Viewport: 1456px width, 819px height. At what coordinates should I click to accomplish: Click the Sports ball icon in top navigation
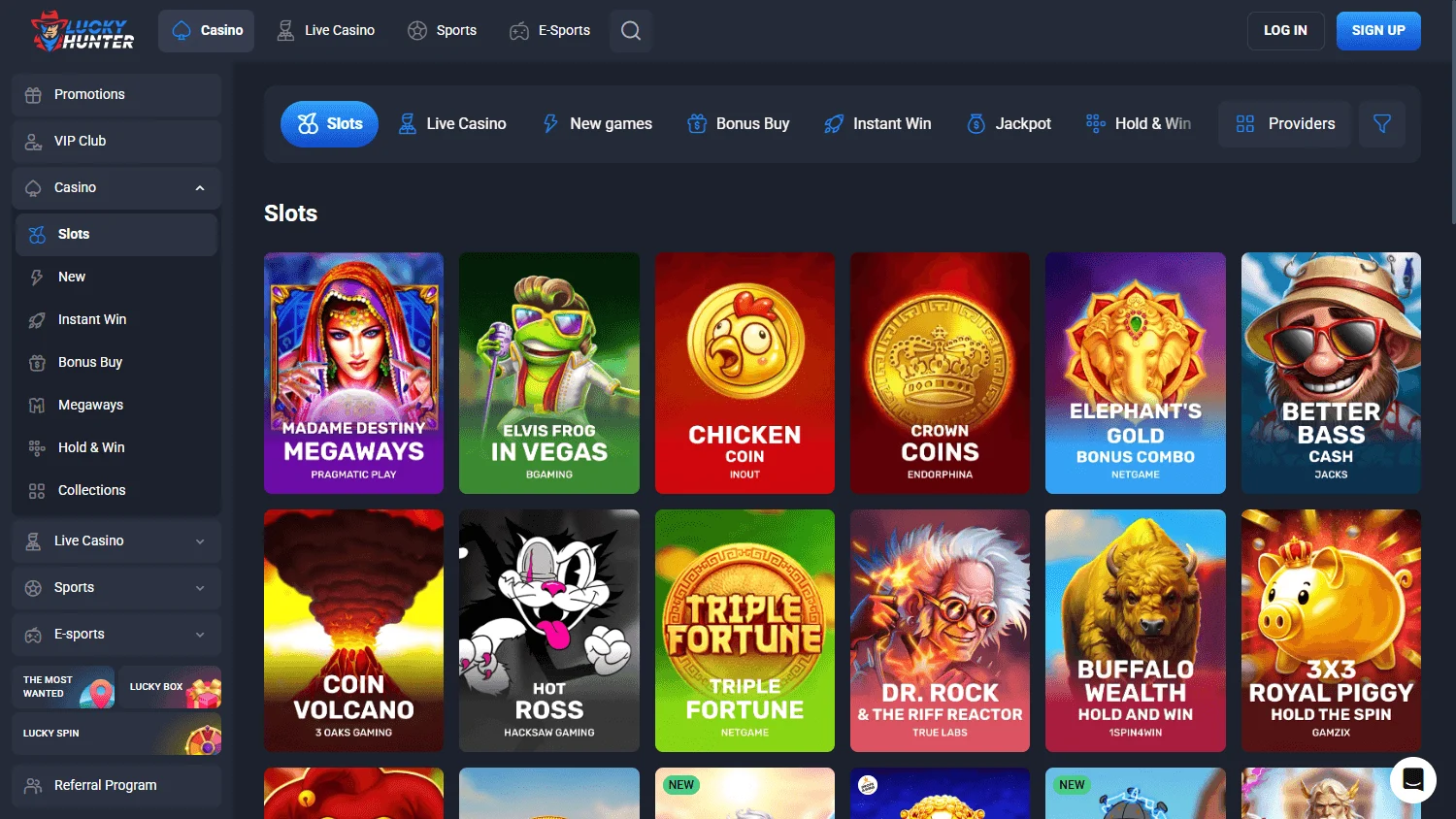[417, 31]
